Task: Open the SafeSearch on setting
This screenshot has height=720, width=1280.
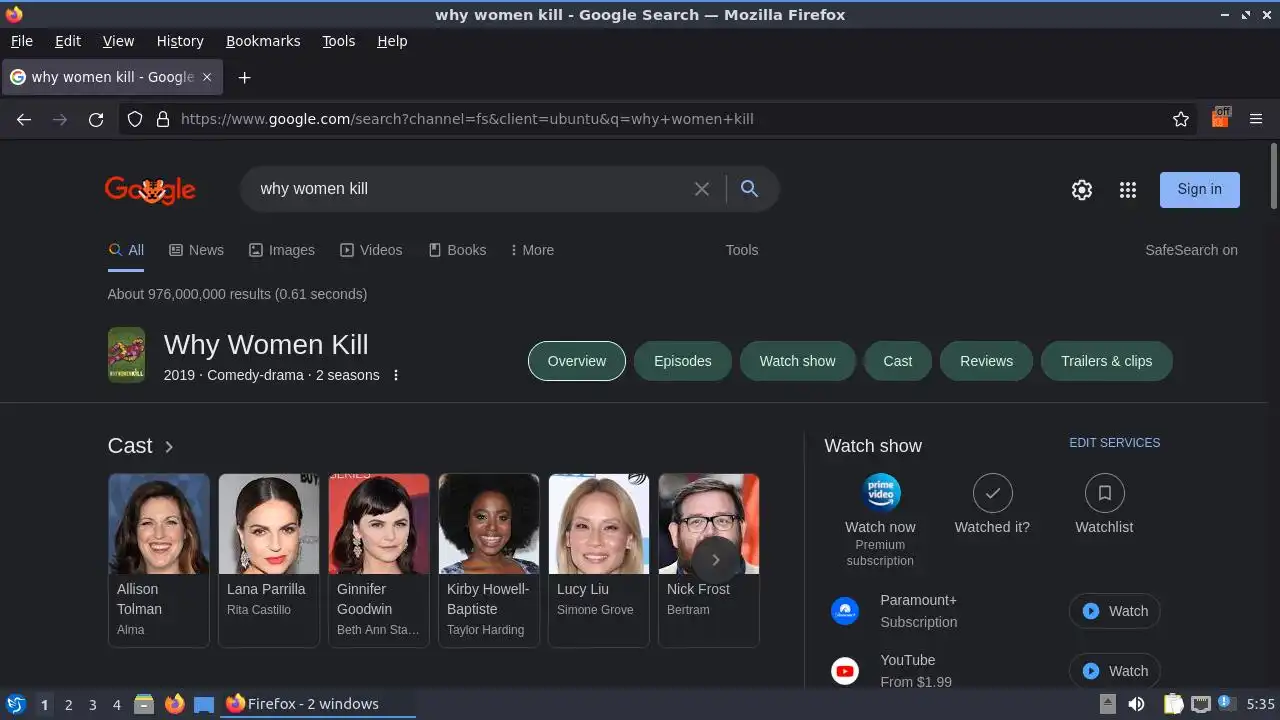Action: (x=1191, y=250)
